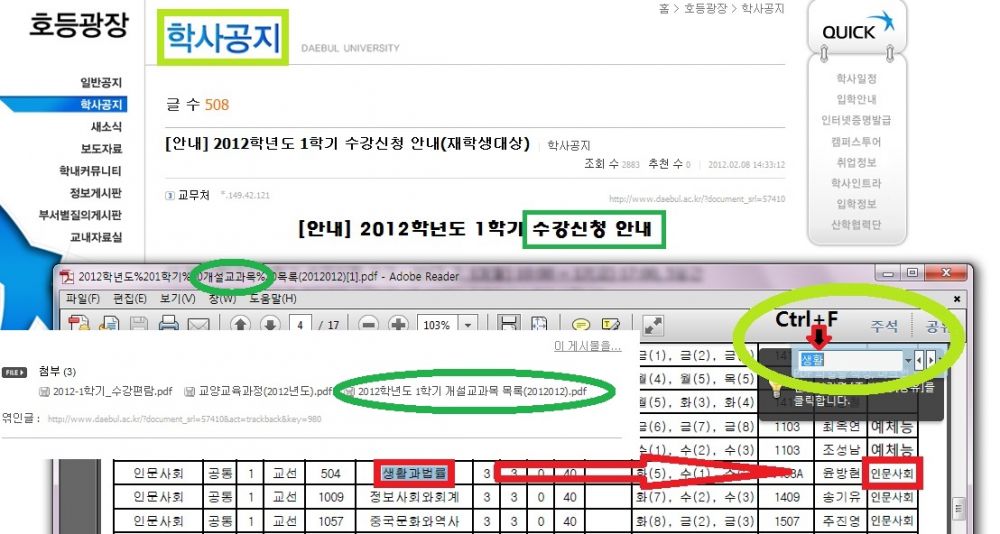Screen dimensions: 1000x534
Task: Open 정보게시판 sidebar link
Action: (96, 193)
